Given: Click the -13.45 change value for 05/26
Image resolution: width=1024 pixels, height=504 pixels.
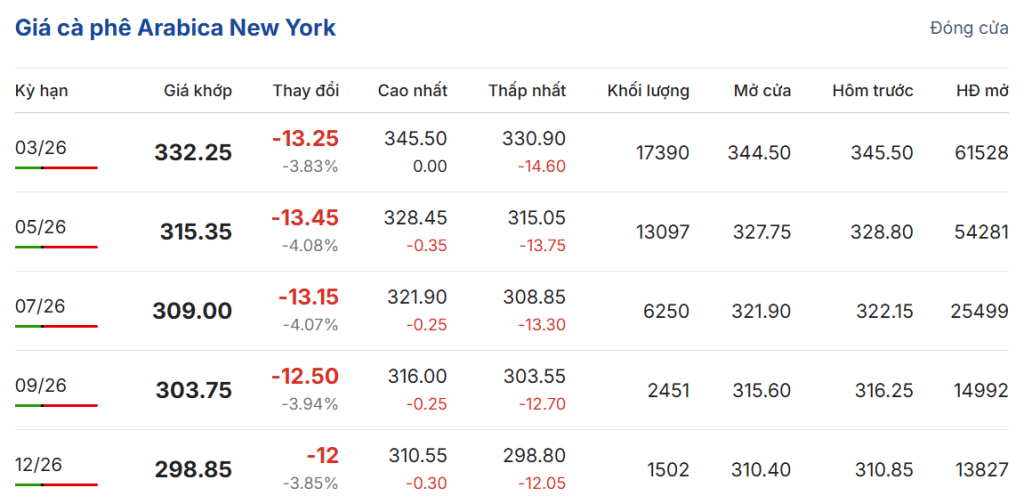Looking at the screenshot, I should click(x=305, y=218).
